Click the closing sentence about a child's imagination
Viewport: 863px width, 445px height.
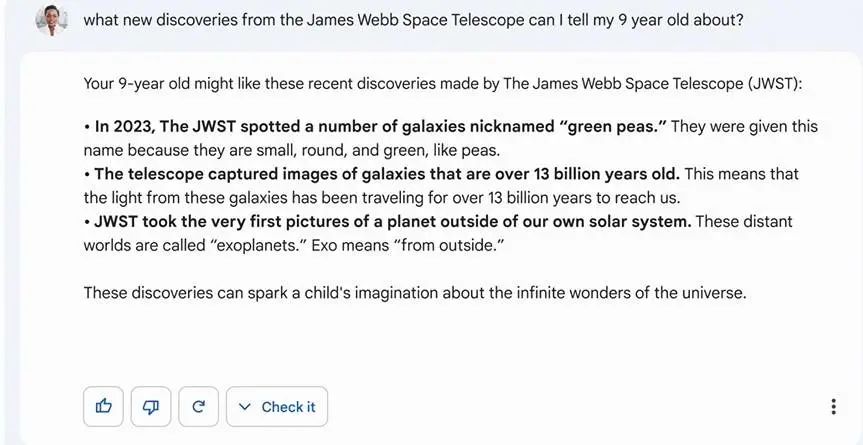[x=415, y=293]
